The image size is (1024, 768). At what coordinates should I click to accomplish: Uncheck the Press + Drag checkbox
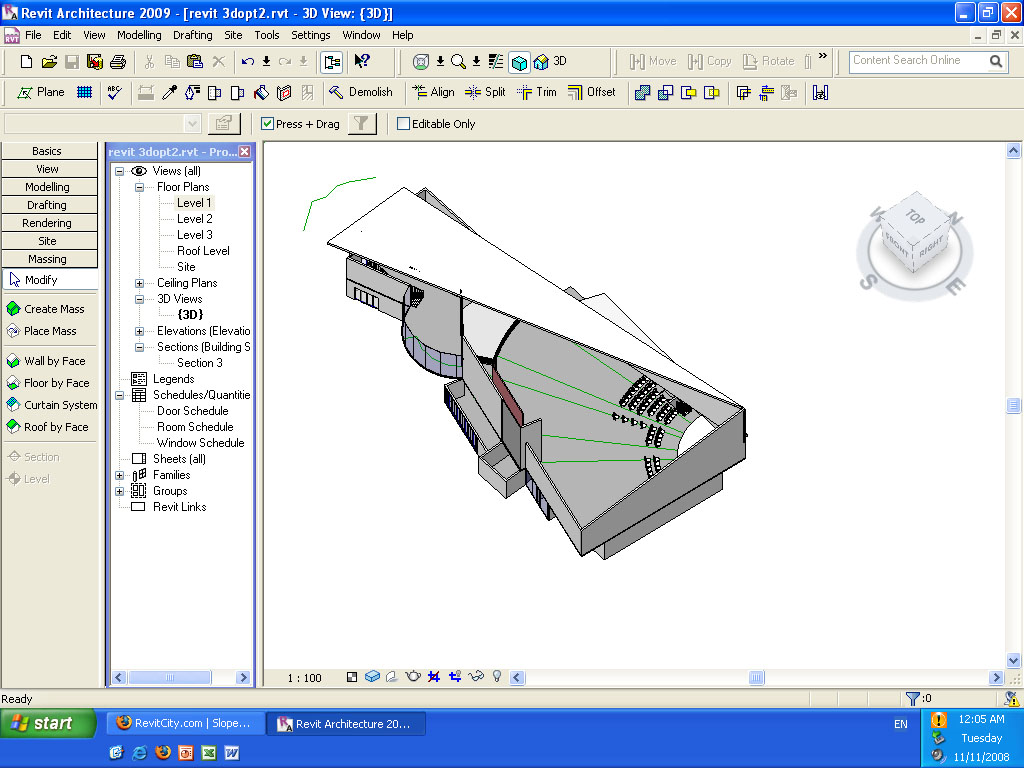click(x=267, y=124)
